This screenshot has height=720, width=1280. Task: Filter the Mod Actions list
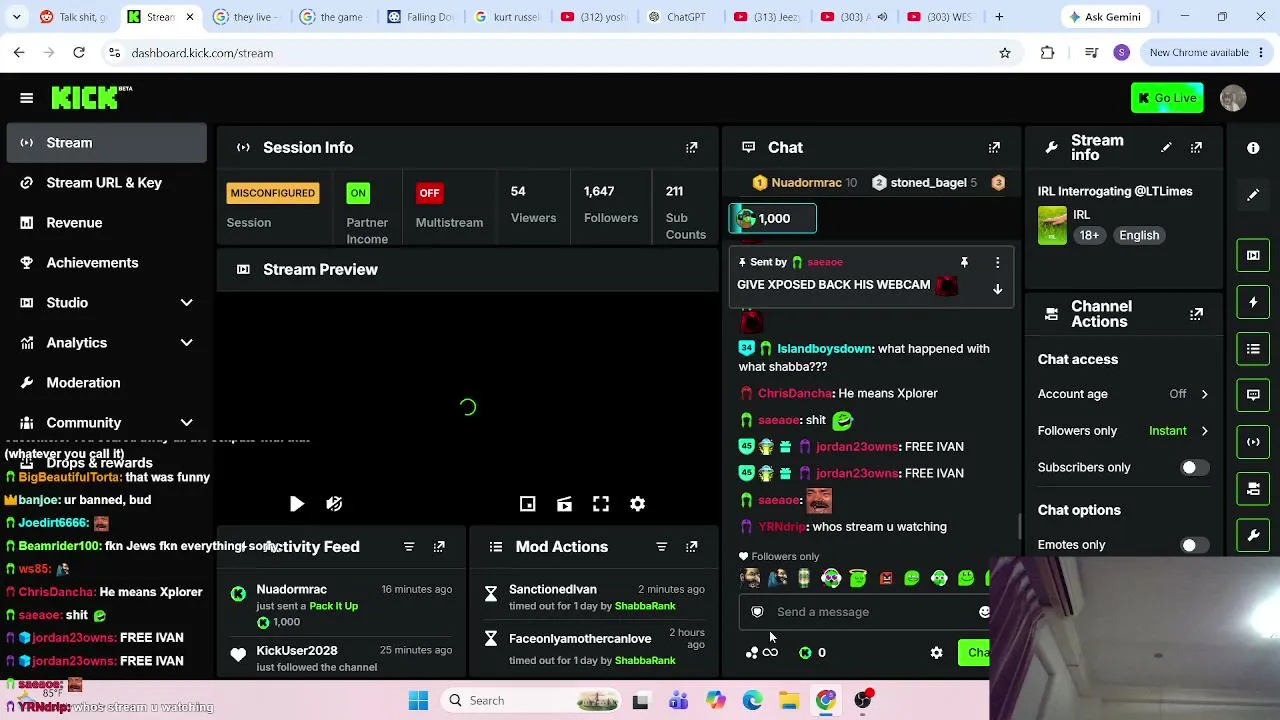click(661, 547)
